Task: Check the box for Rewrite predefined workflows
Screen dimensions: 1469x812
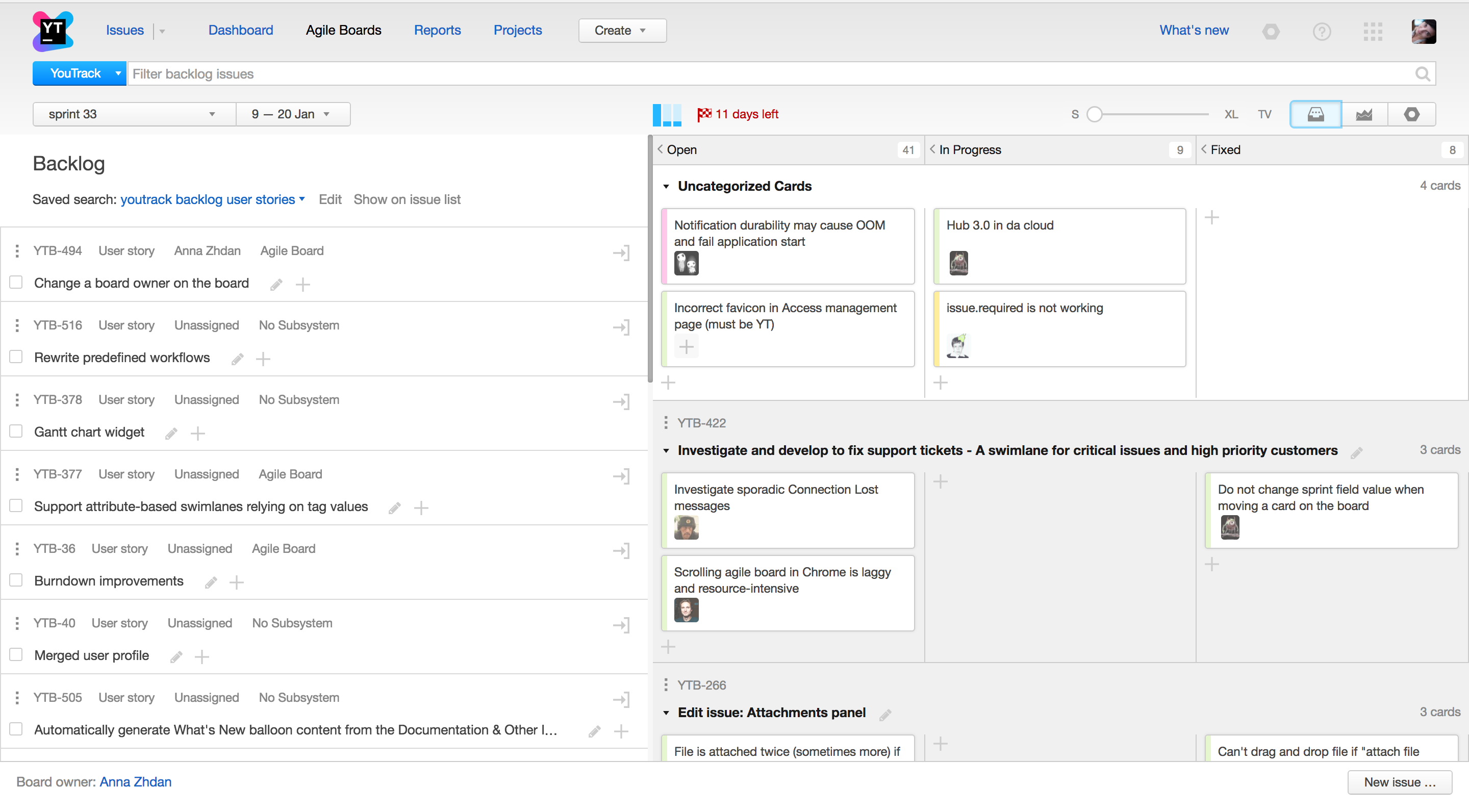Action: [x=16, y=357]
